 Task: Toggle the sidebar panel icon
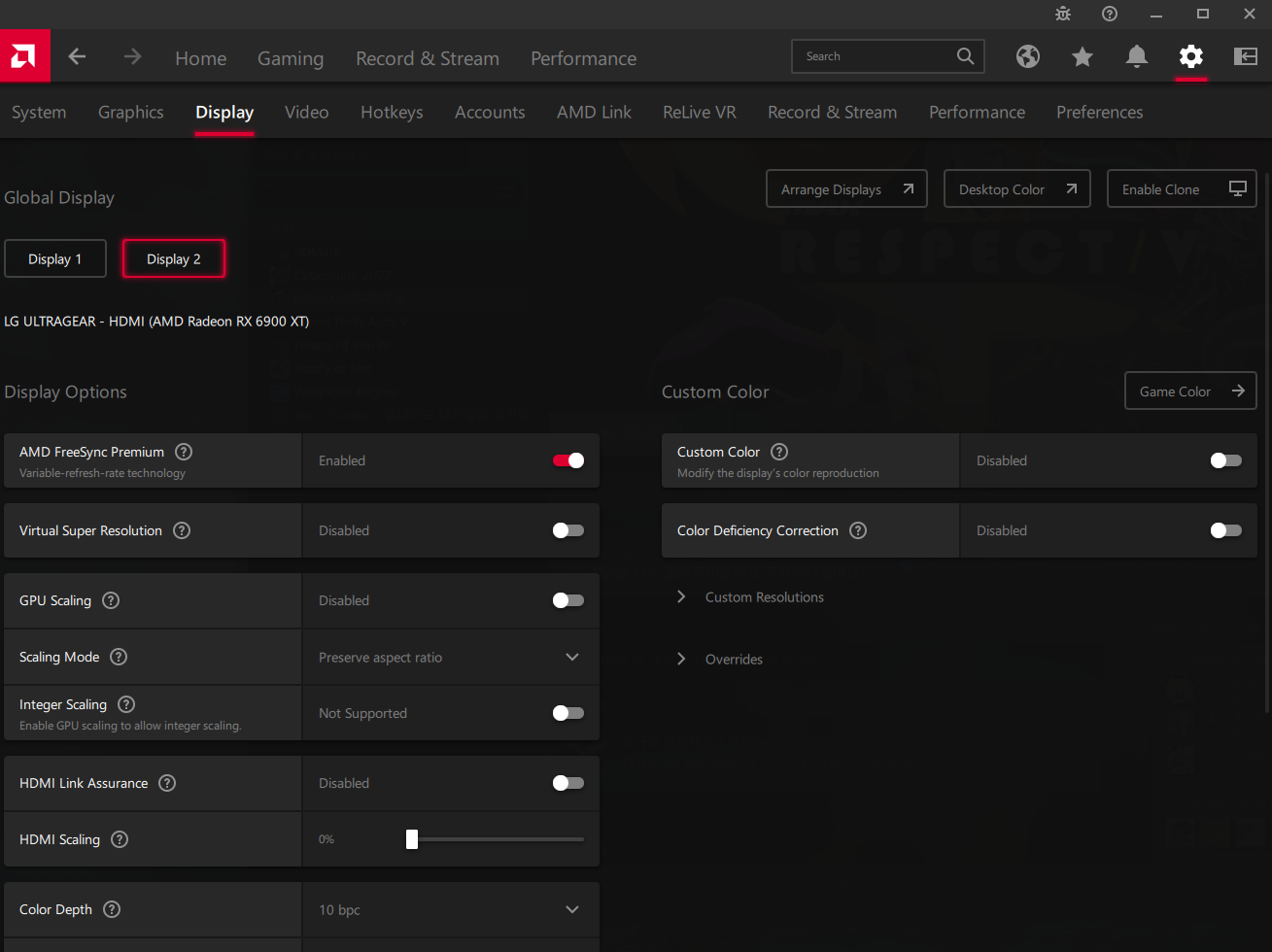(x=1246, y=56)
